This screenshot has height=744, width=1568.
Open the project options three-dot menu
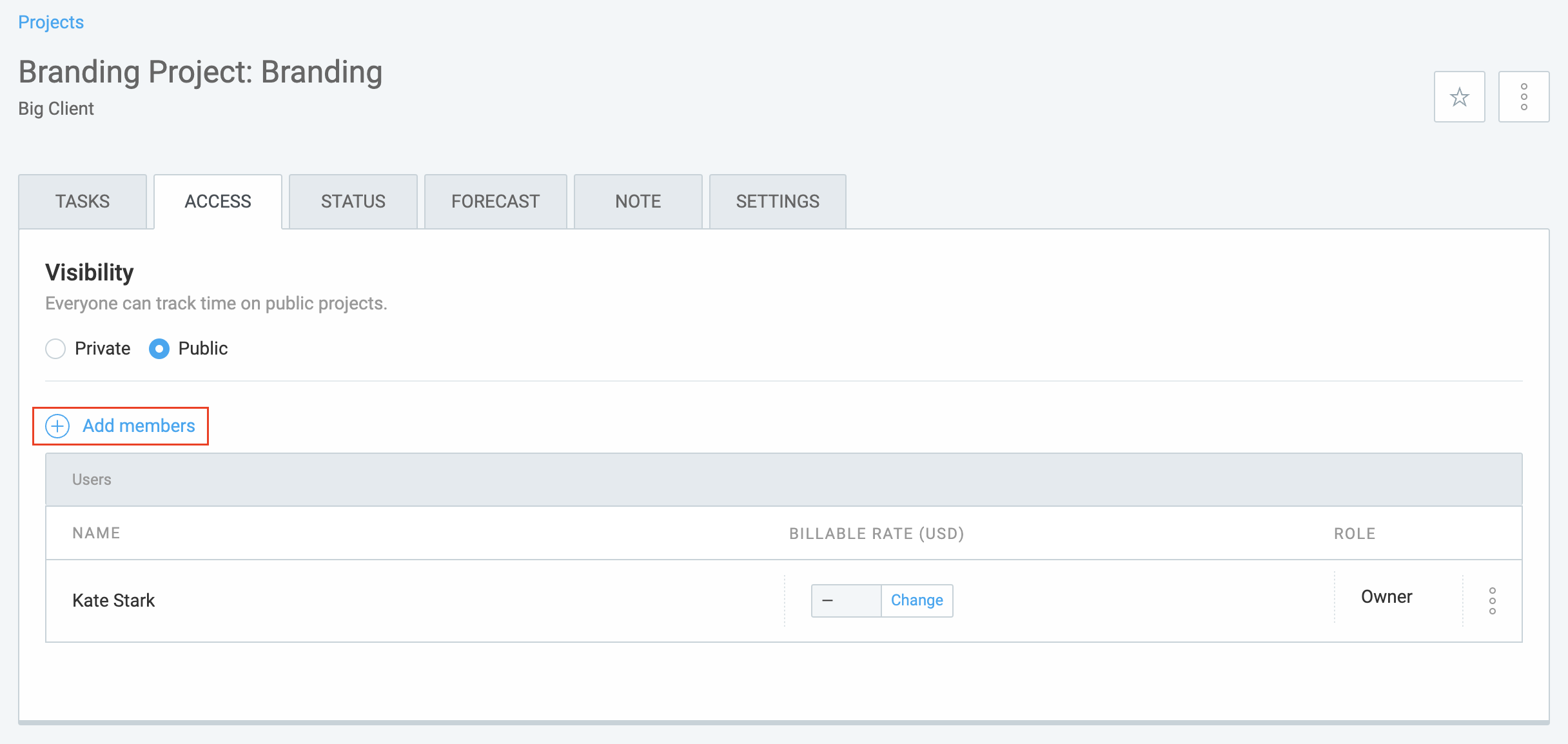(1524, 97)
